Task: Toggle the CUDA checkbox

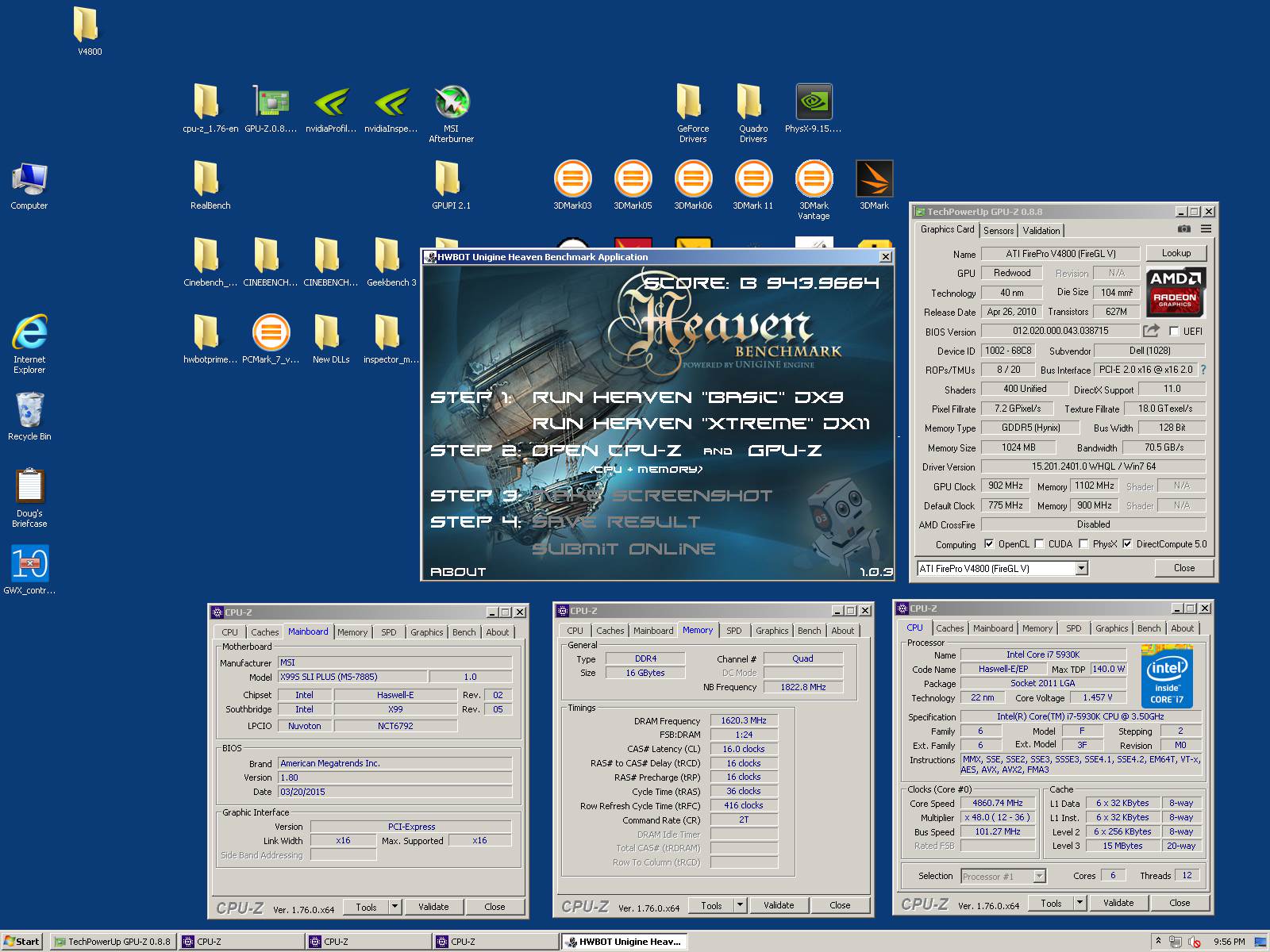Action: pos(1039,544)
